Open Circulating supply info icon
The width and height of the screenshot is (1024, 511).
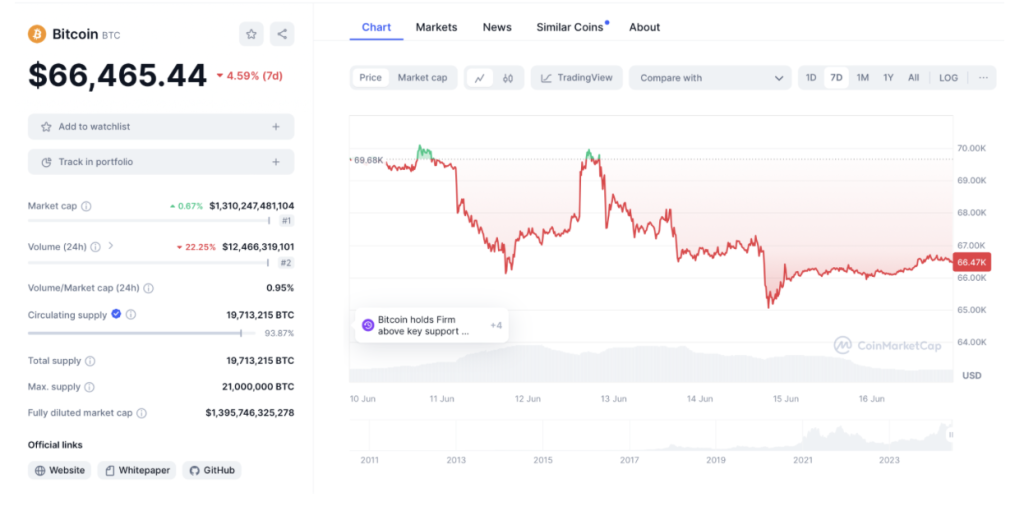pyautogui.click(x=131, y=315)
